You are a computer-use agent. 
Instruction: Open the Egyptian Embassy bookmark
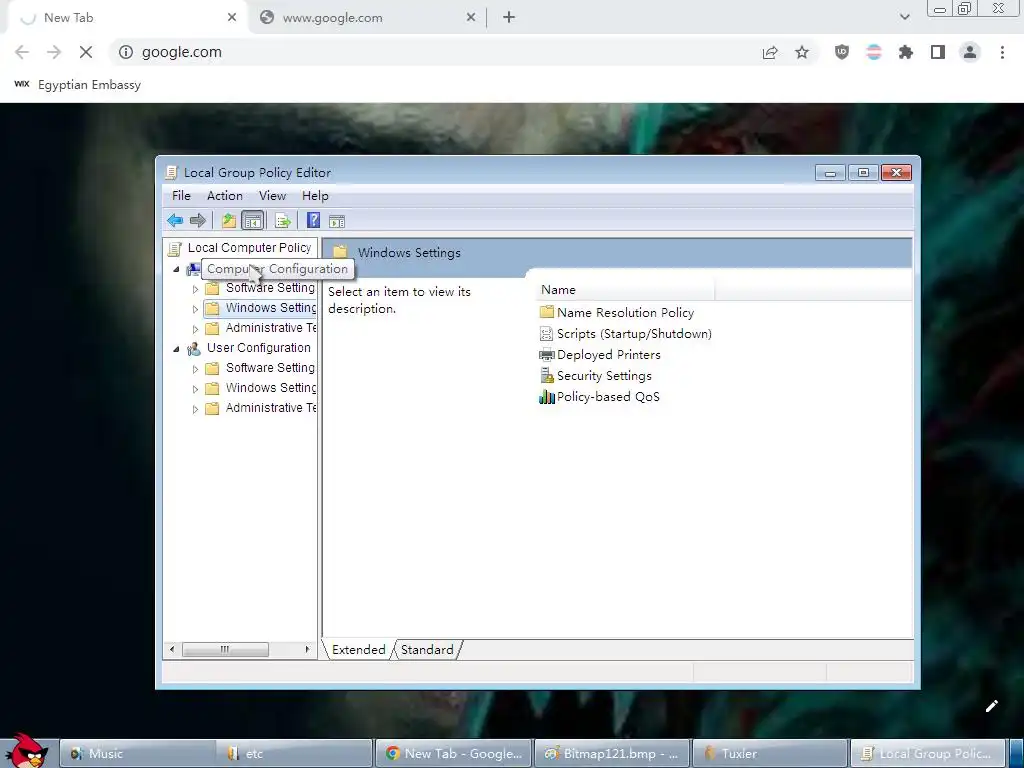coord(78,85)
